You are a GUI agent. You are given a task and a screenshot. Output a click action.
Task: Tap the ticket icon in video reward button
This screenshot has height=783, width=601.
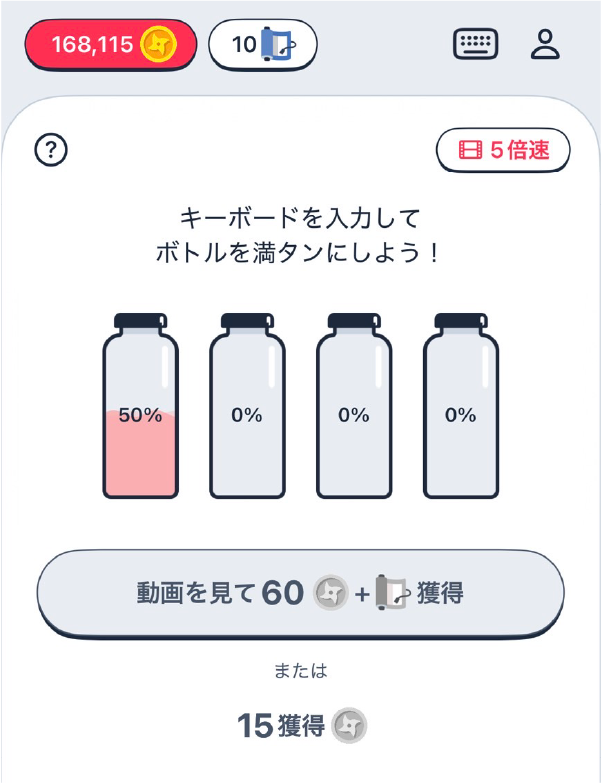[x=392, y=593]
